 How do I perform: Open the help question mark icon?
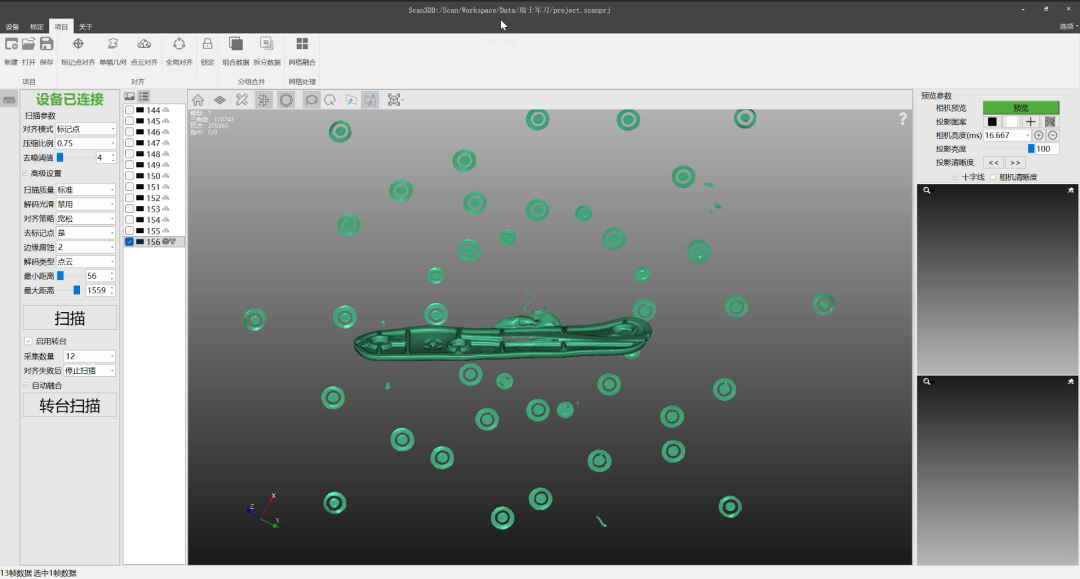[902, 119]
